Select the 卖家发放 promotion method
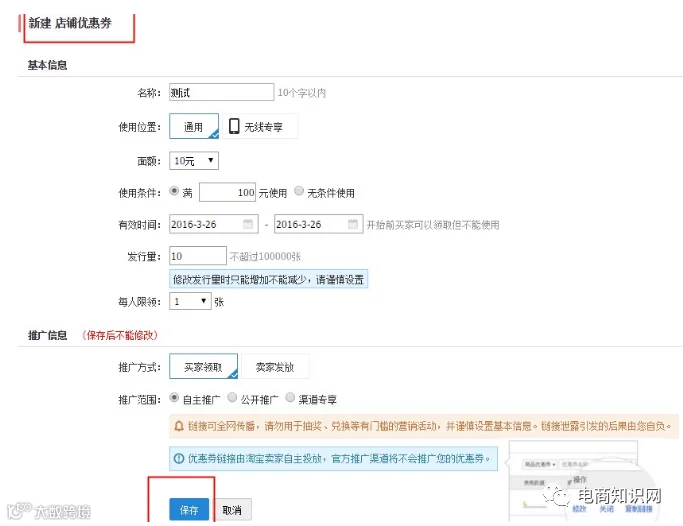Image resolution: width=683 pixels, height=526 pixels. 275,366
